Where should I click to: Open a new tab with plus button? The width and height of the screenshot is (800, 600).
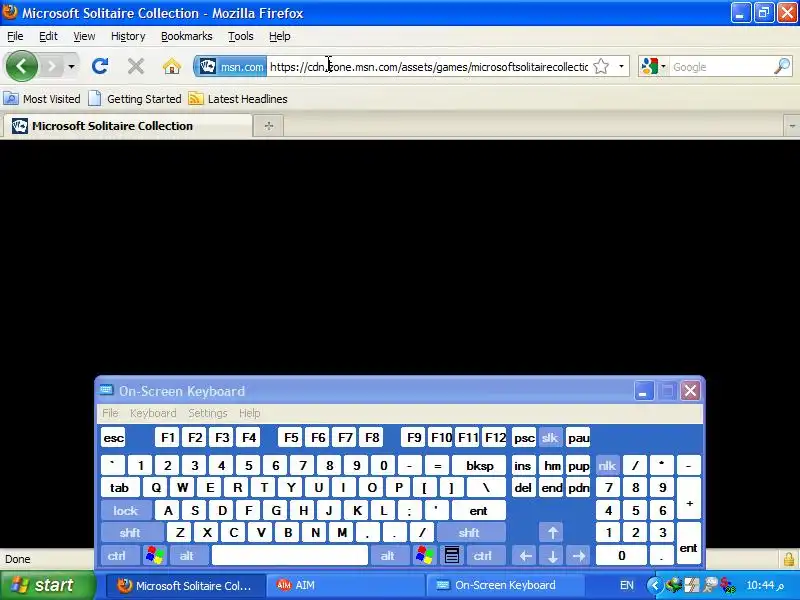[x=269, y=126]
